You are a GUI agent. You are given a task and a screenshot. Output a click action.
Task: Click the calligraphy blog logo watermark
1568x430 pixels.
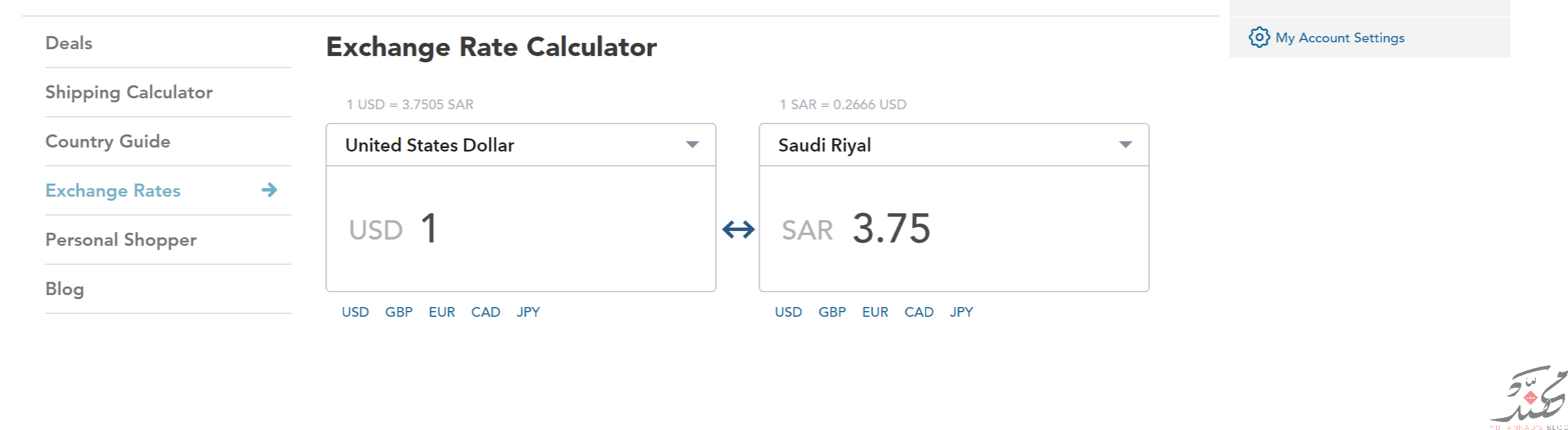click(1529, 396)
